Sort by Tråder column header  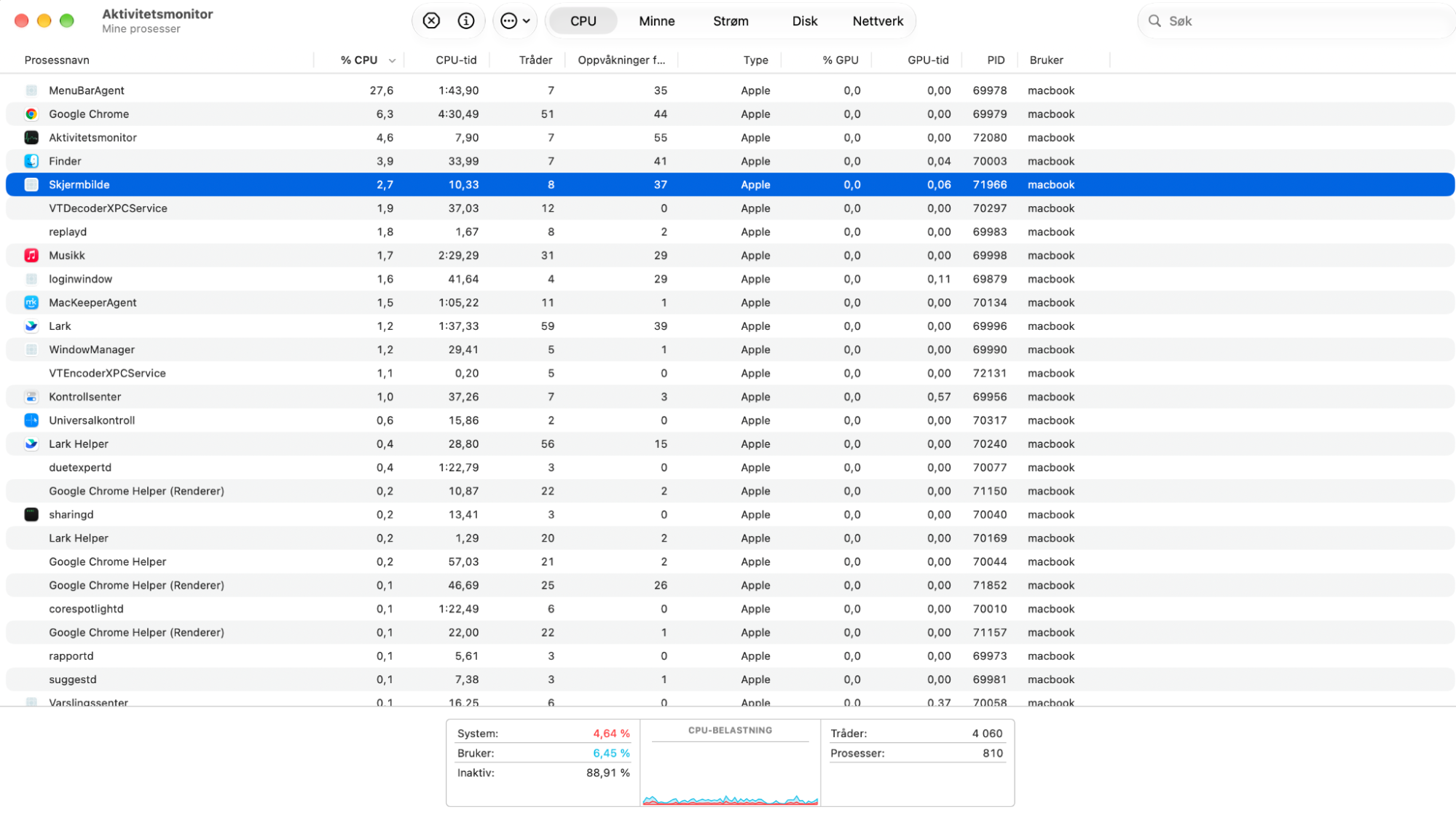point(535,60)
